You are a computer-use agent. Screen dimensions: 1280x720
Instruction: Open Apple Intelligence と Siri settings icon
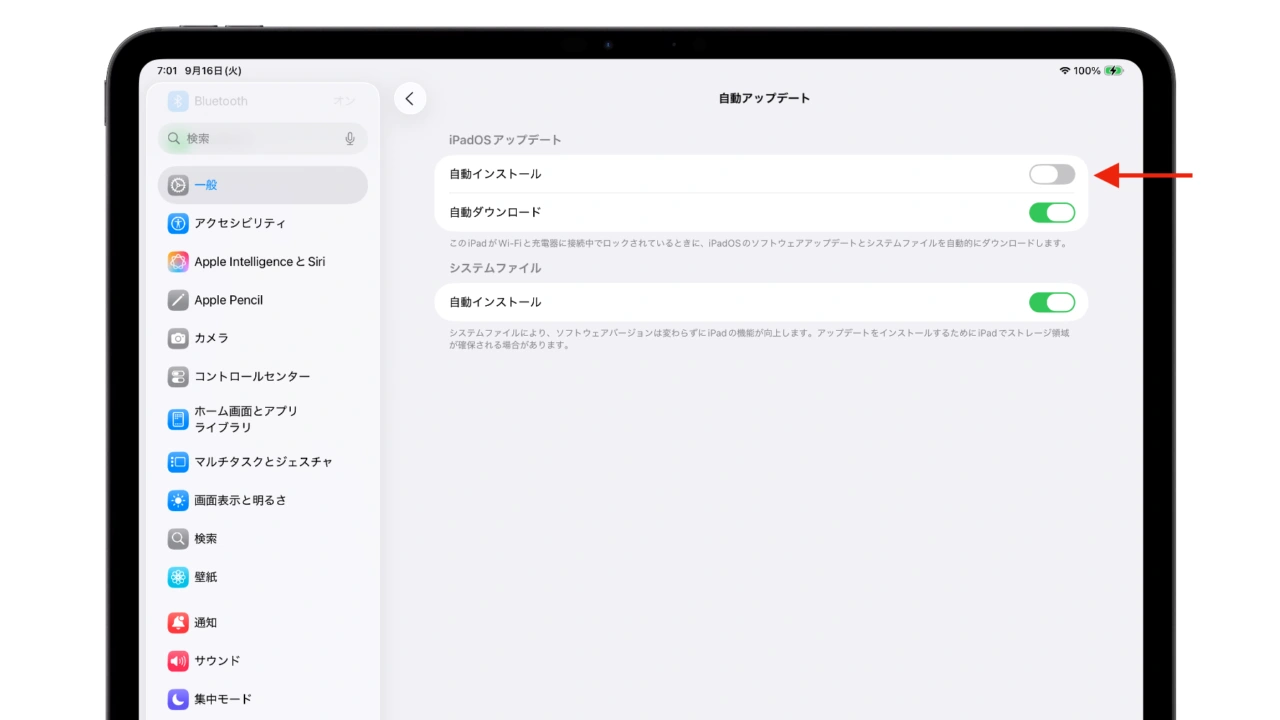178,261
